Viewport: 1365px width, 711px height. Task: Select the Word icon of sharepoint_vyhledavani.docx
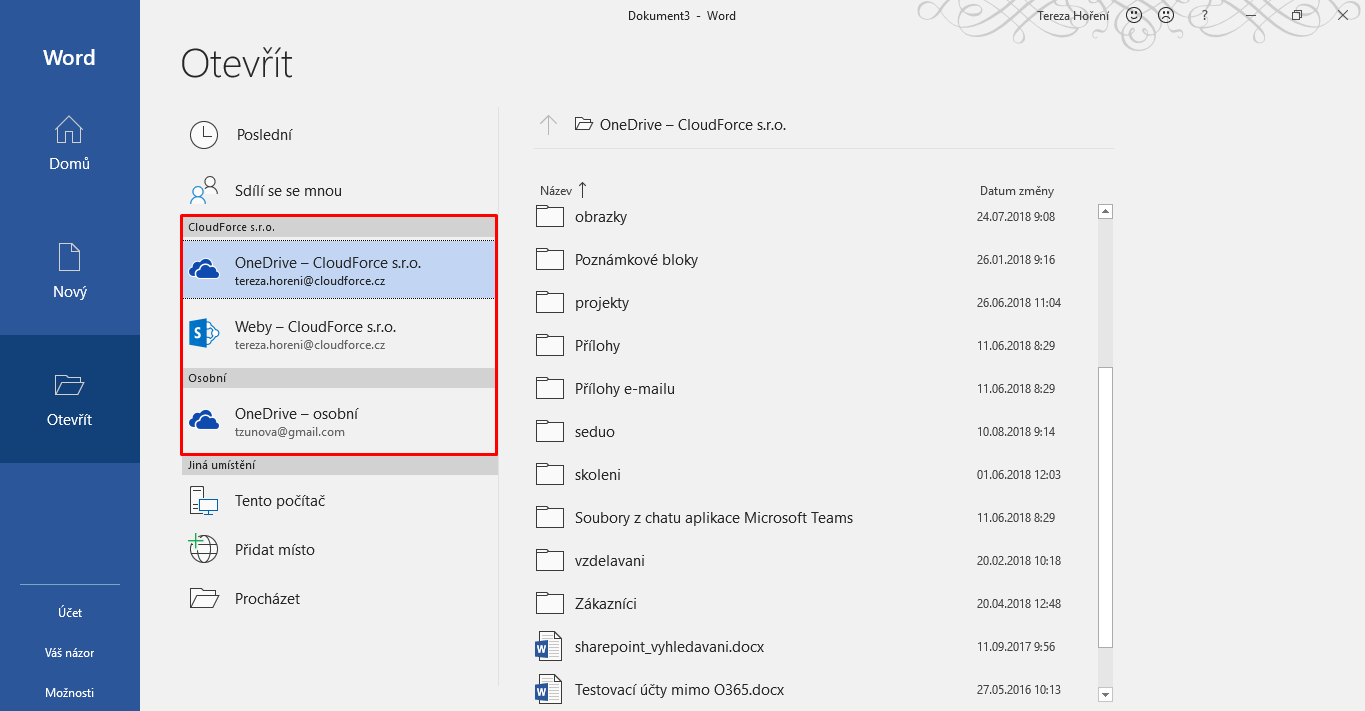pos(549,647)
